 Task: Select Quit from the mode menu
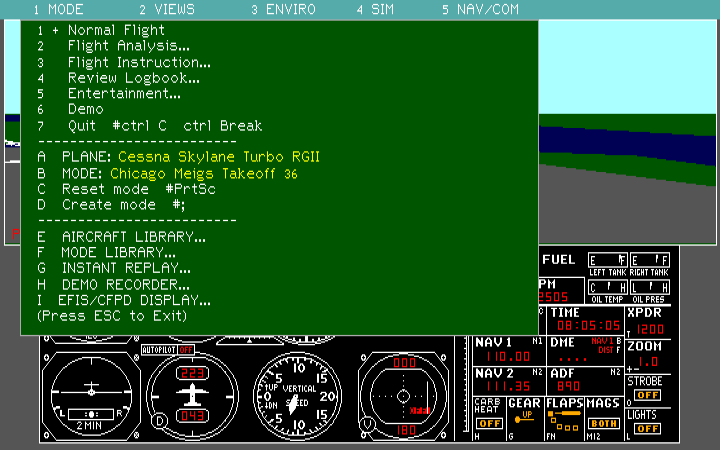tap(150, 126)
